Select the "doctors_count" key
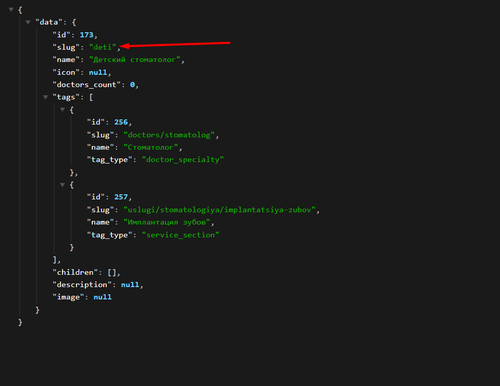 (x=87, y=85)
